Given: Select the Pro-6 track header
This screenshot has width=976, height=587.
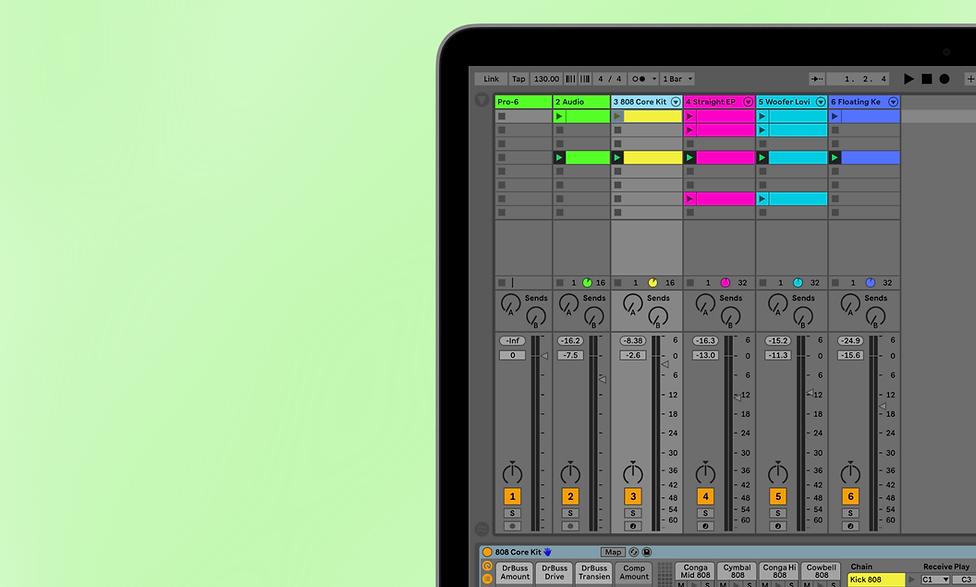Looking at the screenshot, I should point(523,102).
